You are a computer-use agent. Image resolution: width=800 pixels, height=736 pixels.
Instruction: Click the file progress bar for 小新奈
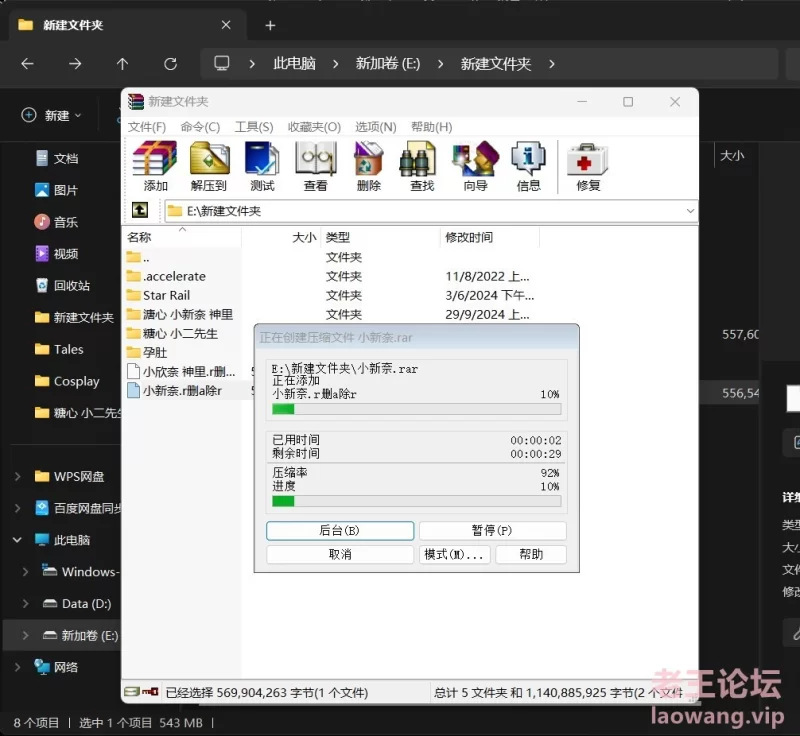click(416, 409)
